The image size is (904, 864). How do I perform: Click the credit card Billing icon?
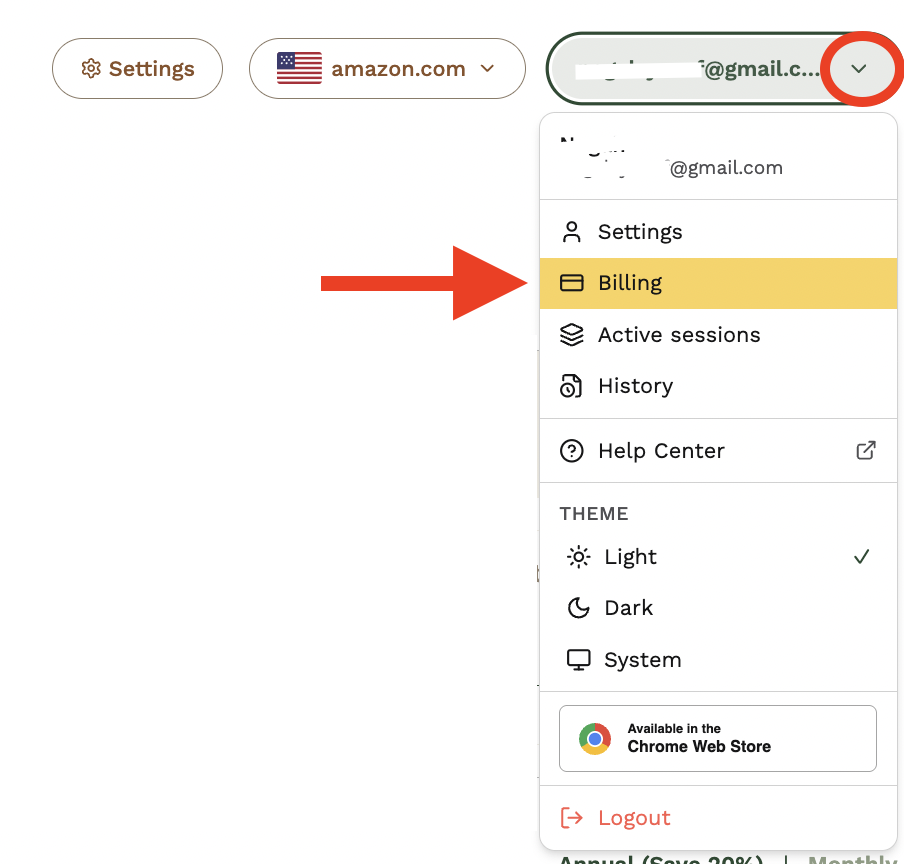pos(571,283)
